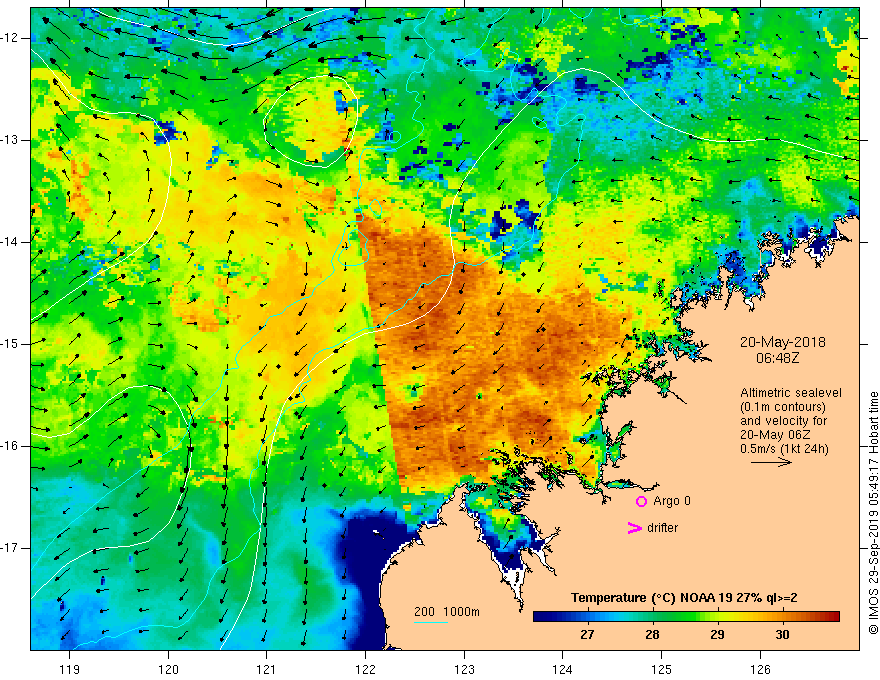Click the 119 longitude axis label
Screen dimensions: 880x680
pyautogui.click(x=70, y=669)
